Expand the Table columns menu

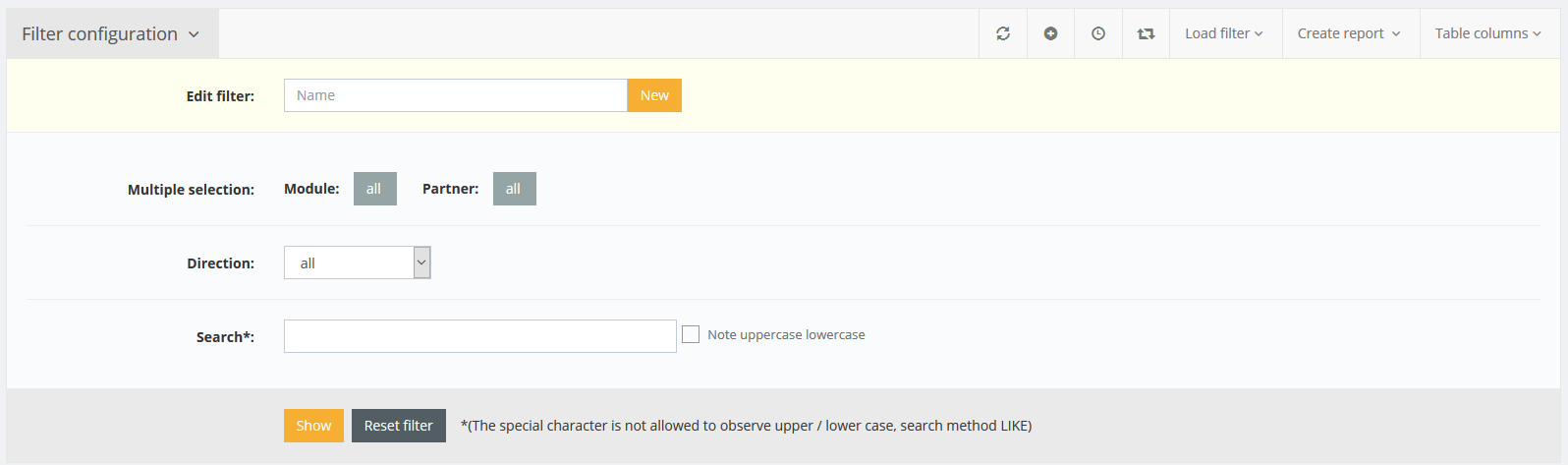(x=1487, y=33)
